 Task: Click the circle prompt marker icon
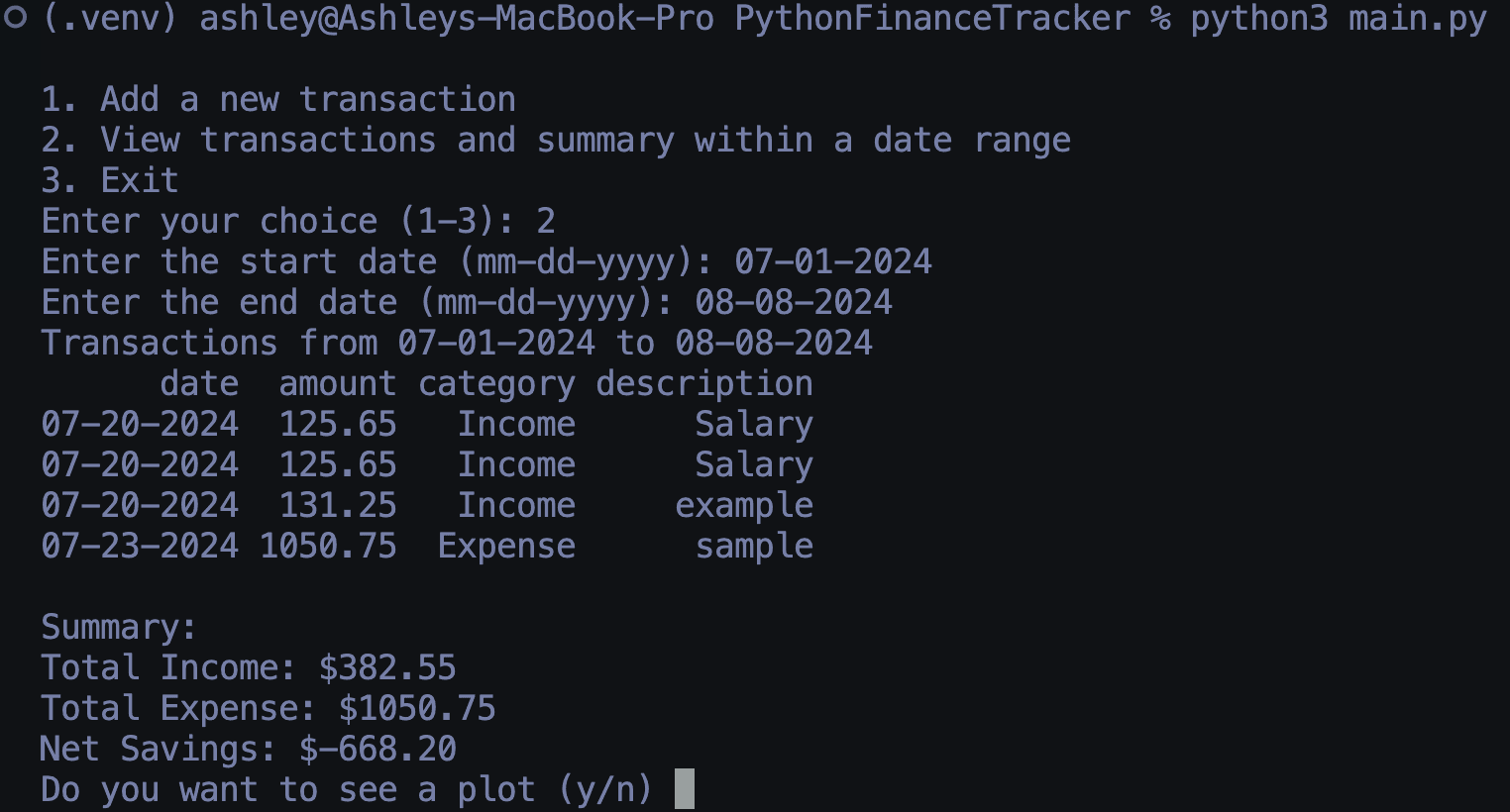[15, 19]
